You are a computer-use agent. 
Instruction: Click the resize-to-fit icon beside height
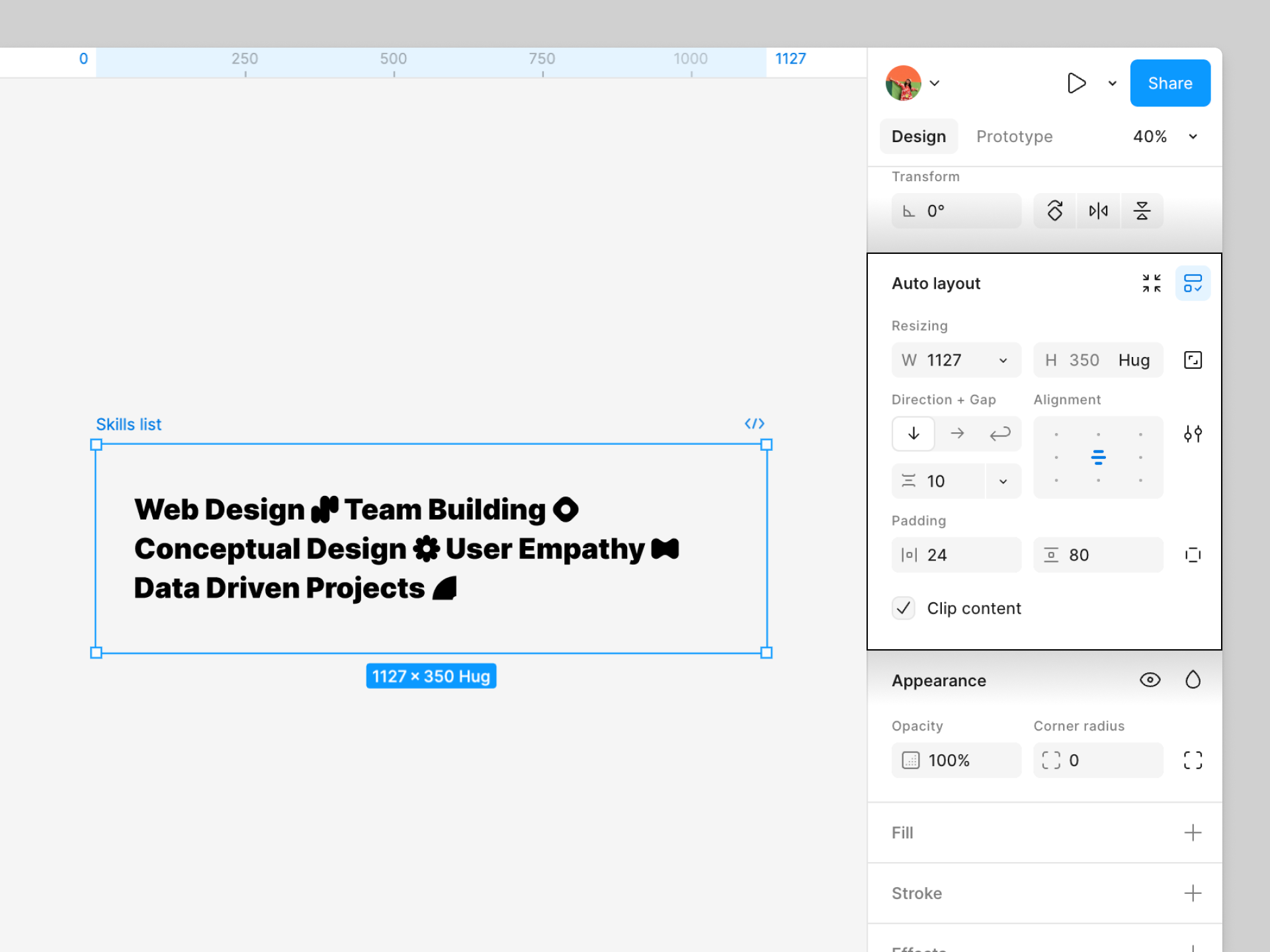point(1193,360)
